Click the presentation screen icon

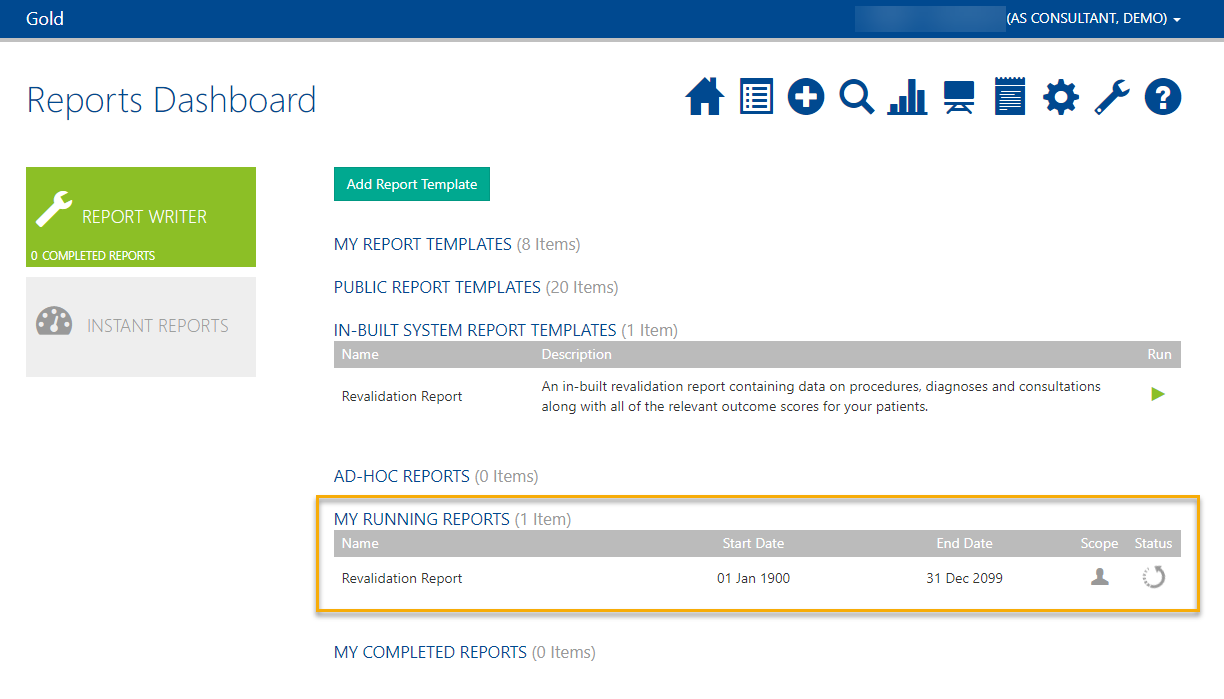(958, 96)
